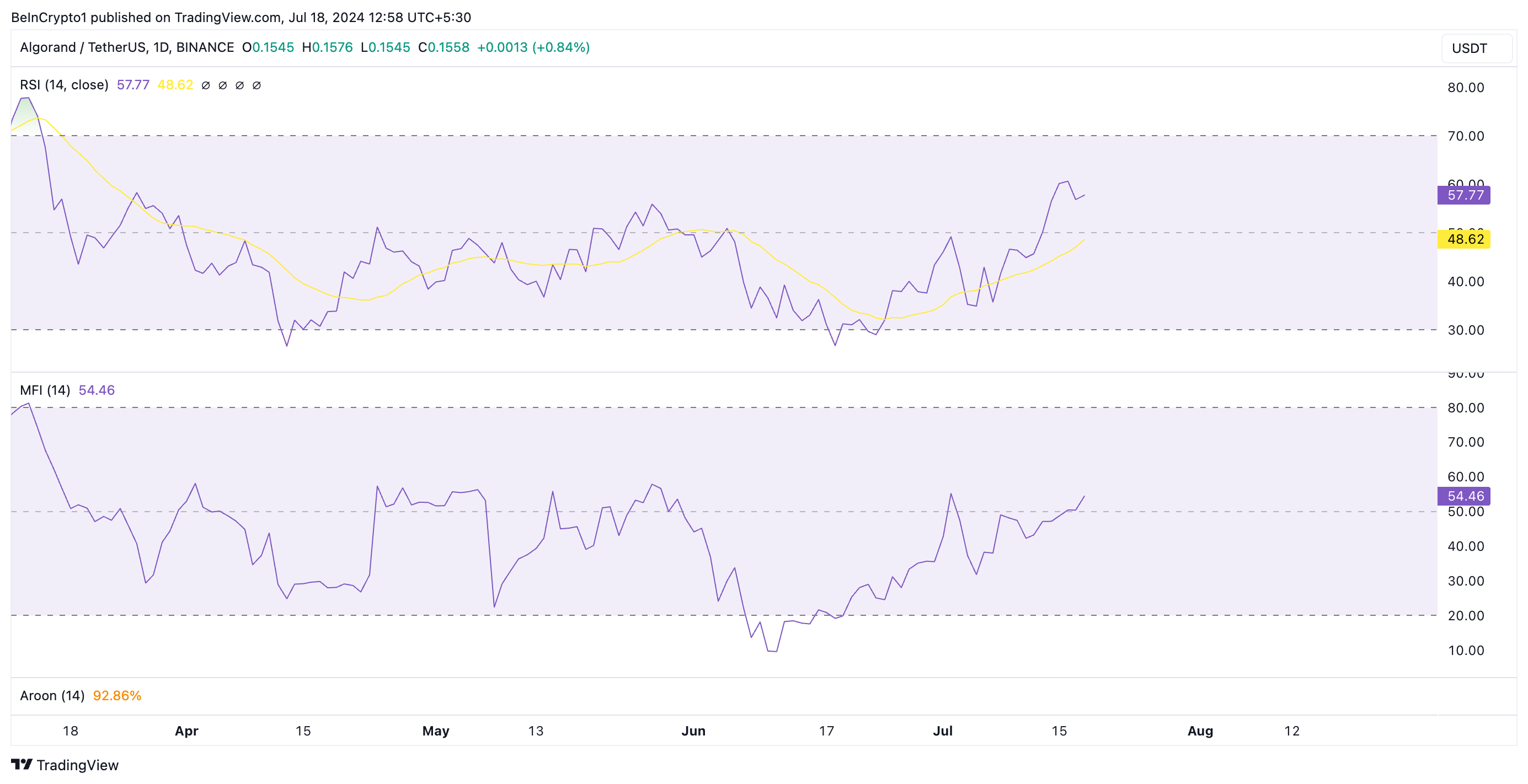Click the Jun date marker on time axis
Viewport: 1528px width, 784px height.
[693, 731]
